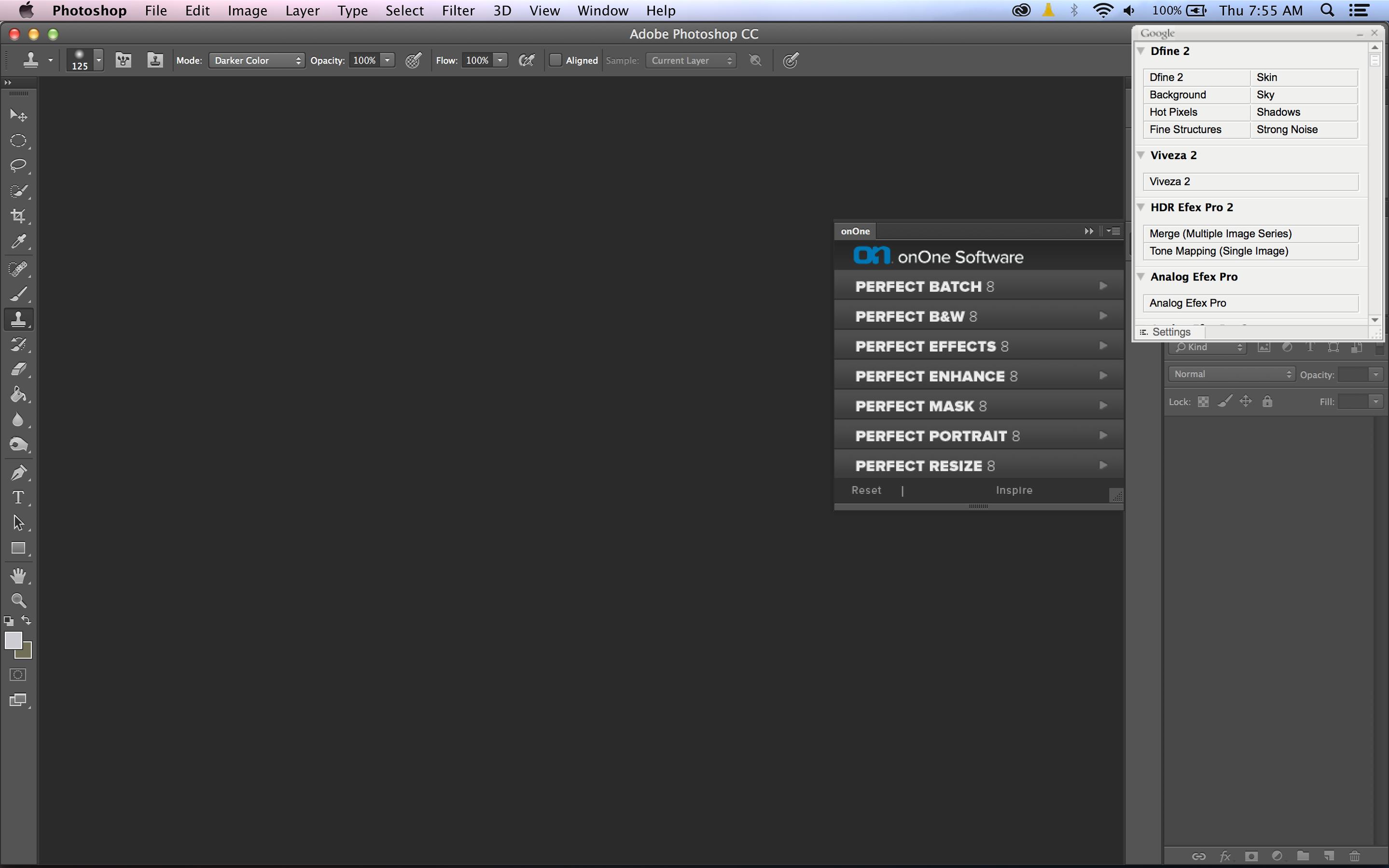The image size is (1389, 868).
Task: Click the foreground color swatch
Action: click(13, 640)
